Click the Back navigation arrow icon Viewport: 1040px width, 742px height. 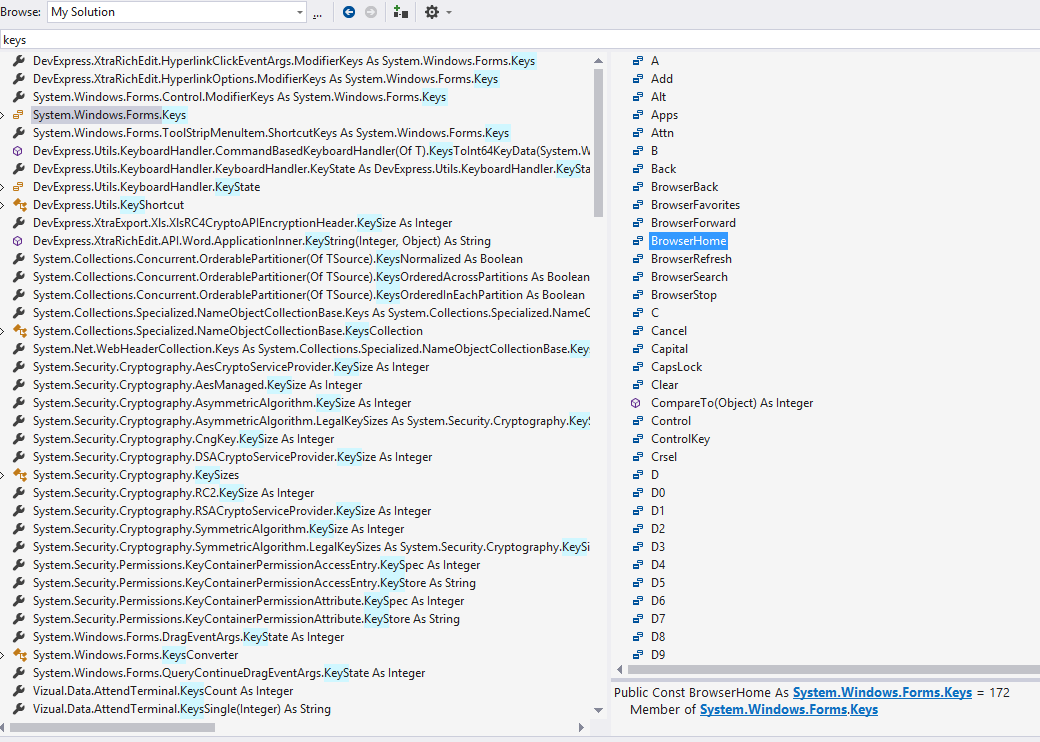349,12
